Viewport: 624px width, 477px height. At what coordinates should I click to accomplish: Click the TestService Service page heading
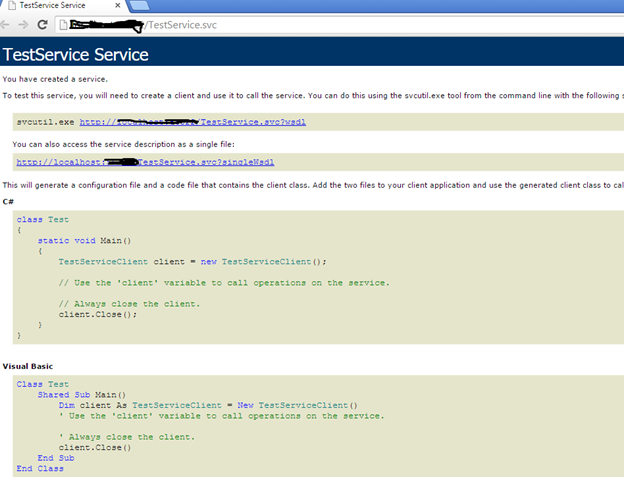[x=76, y=55]
